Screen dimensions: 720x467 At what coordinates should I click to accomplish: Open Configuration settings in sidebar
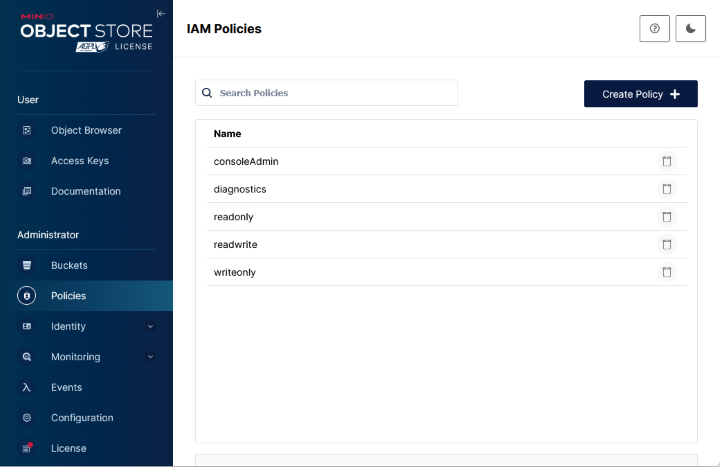coord(82,418)
